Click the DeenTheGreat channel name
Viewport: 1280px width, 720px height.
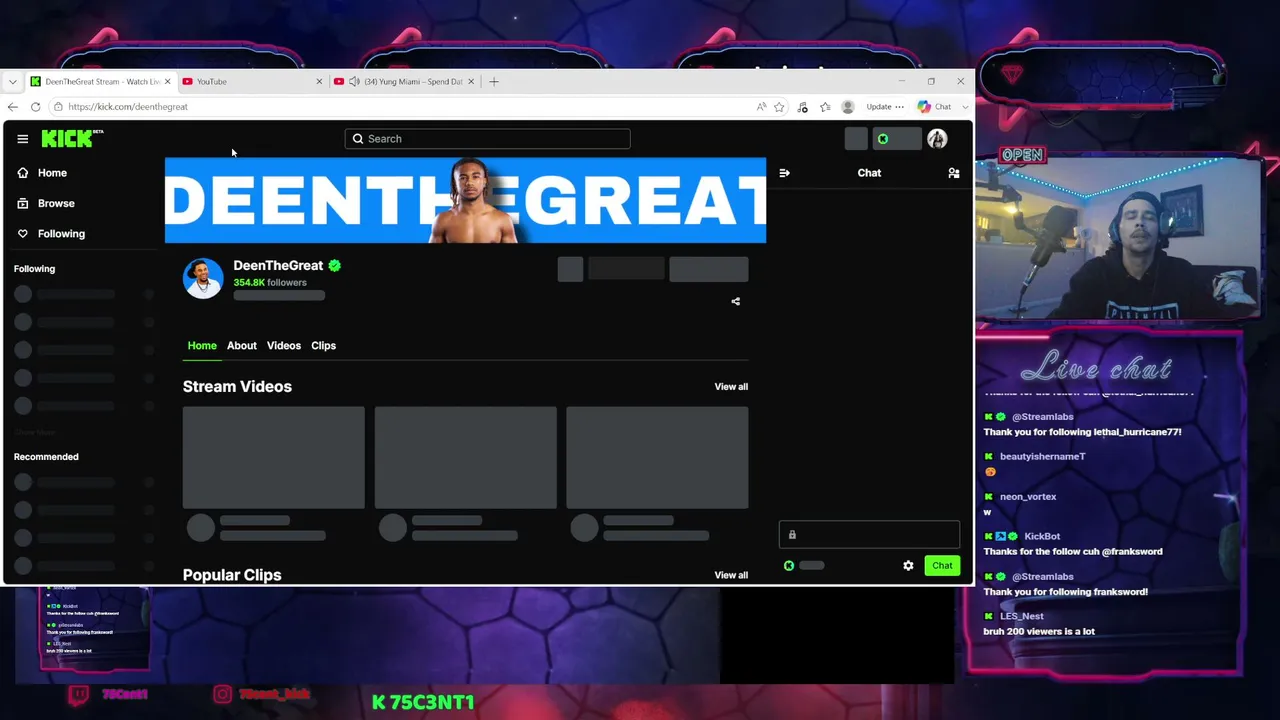point(278,266)
